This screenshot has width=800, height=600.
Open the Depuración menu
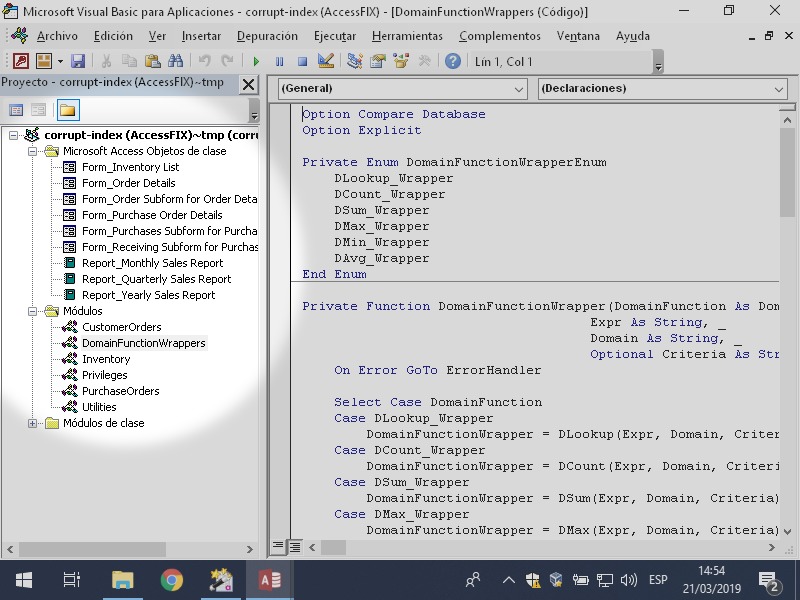267,36
